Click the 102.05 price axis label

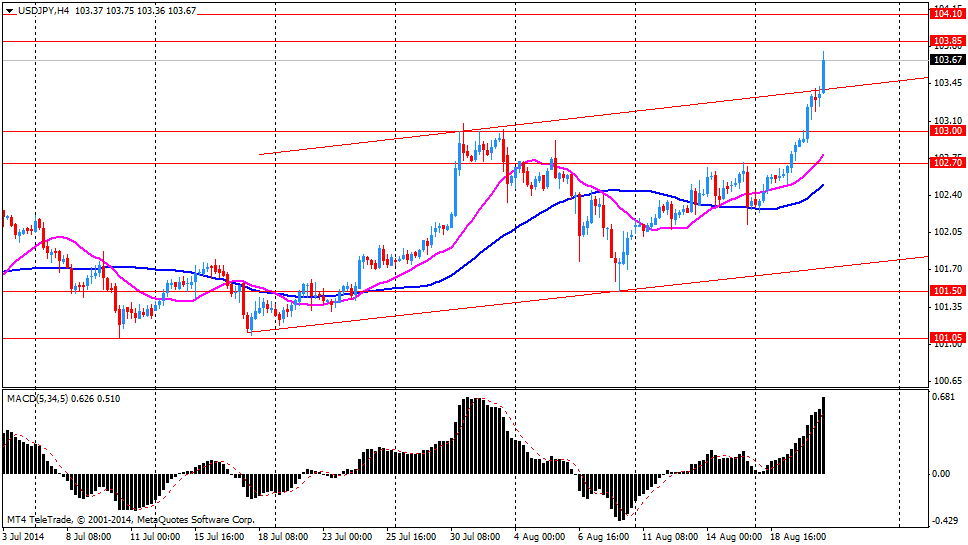tap(946, 232)
